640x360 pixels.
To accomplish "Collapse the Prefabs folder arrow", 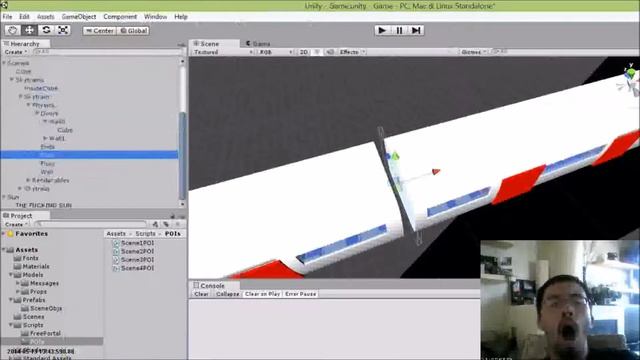I will 11,300.
